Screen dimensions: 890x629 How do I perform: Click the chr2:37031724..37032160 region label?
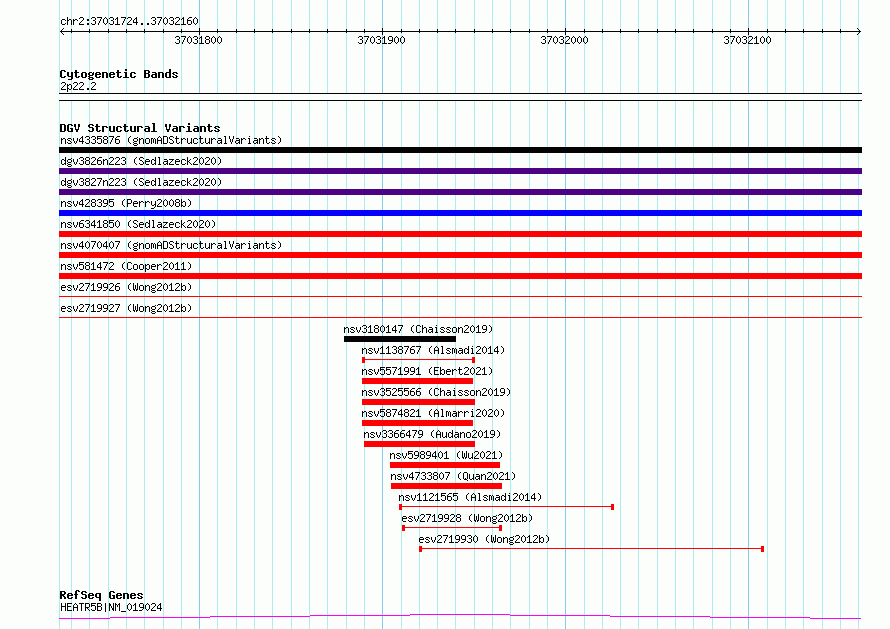(129, 21)
